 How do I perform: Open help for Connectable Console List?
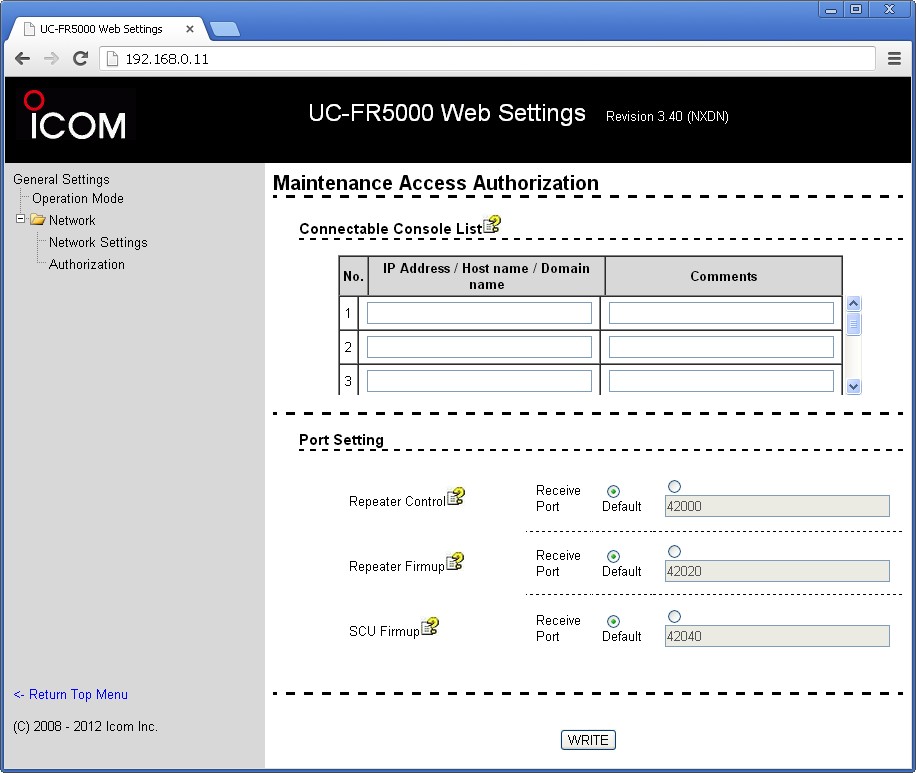[491, 226]
